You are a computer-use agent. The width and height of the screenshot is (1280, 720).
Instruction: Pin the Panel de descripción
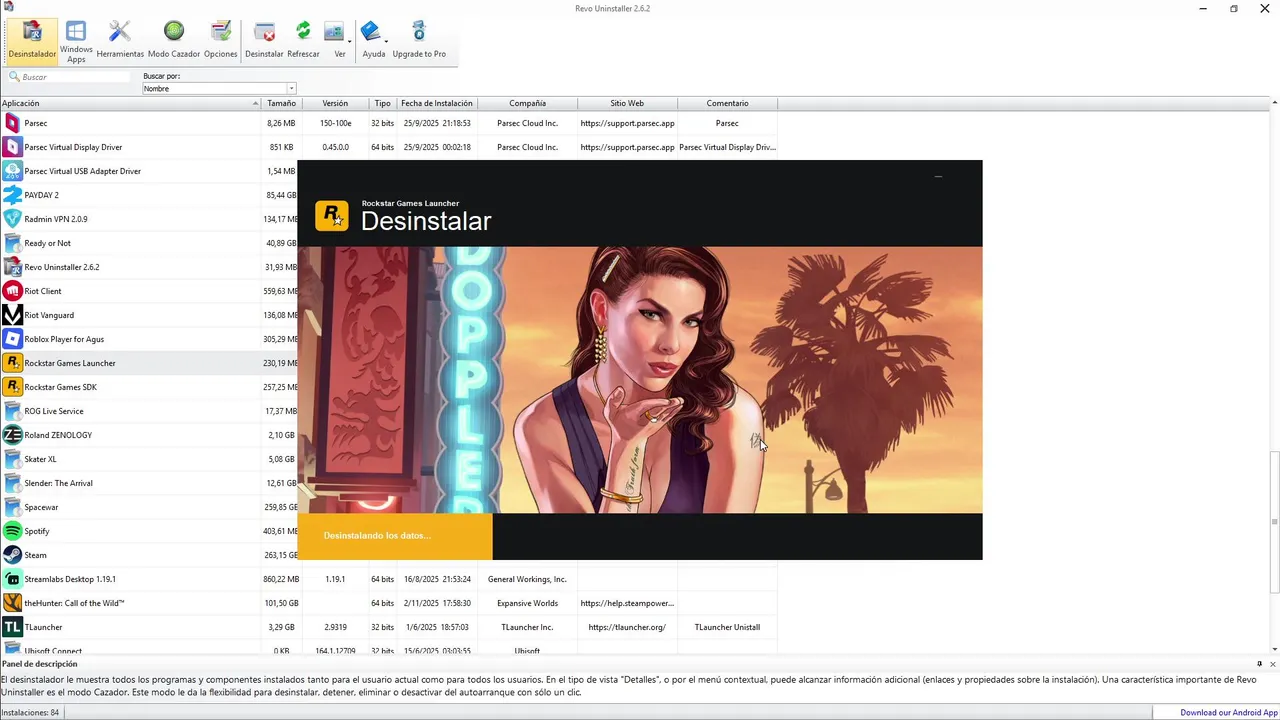click(x=1259, y=664)
